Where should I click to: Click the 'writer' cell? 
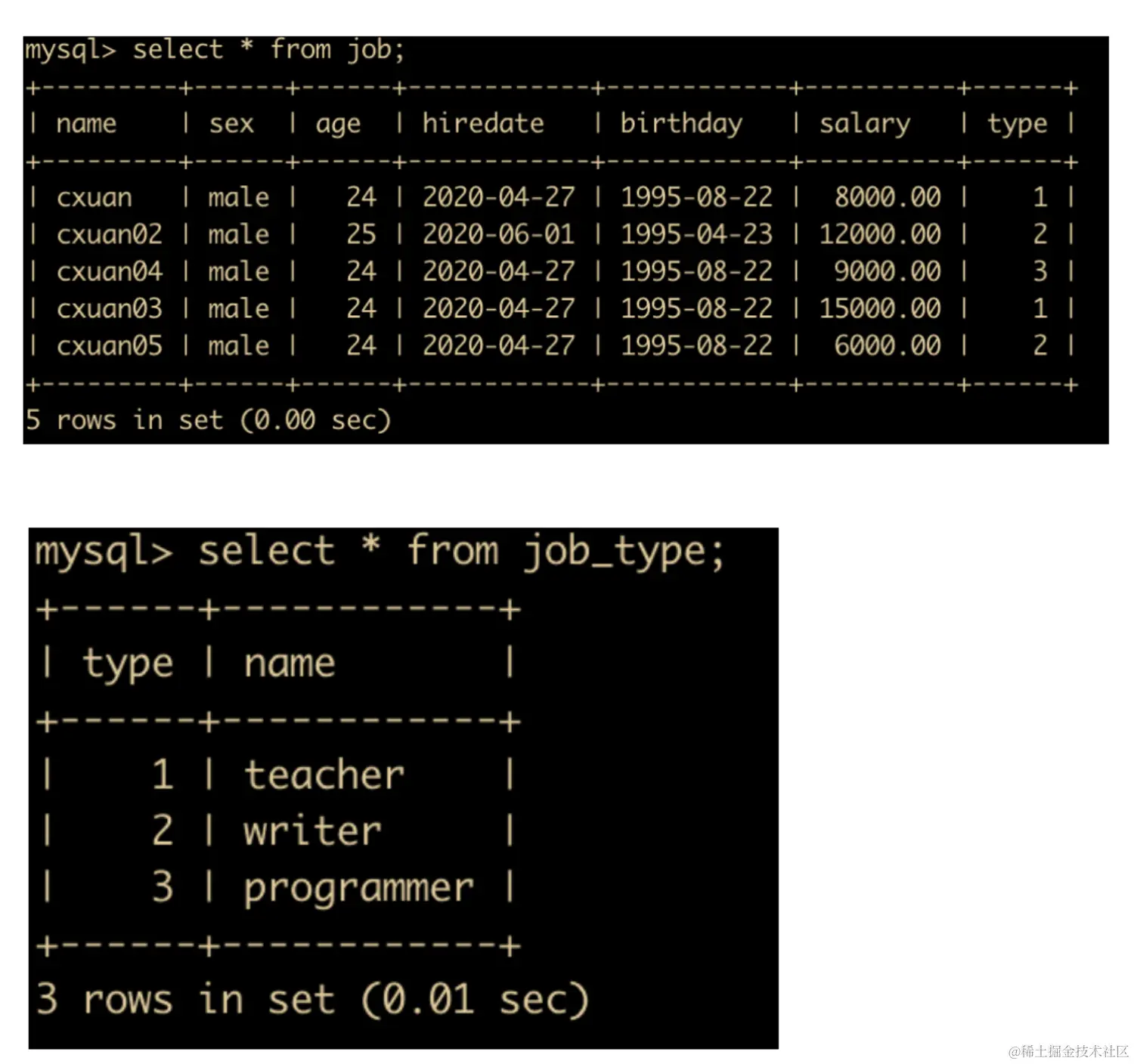point(313,831)
